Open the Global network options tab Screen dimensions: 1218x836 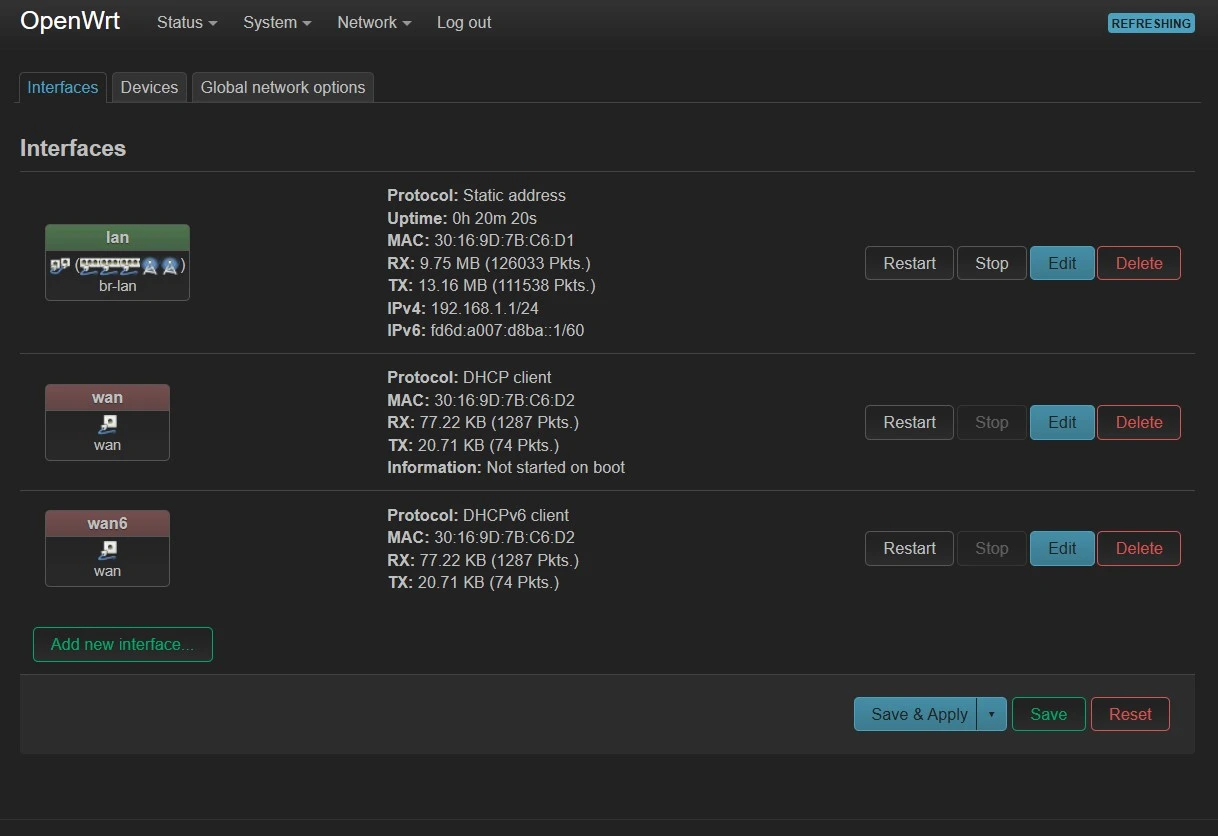283,87
